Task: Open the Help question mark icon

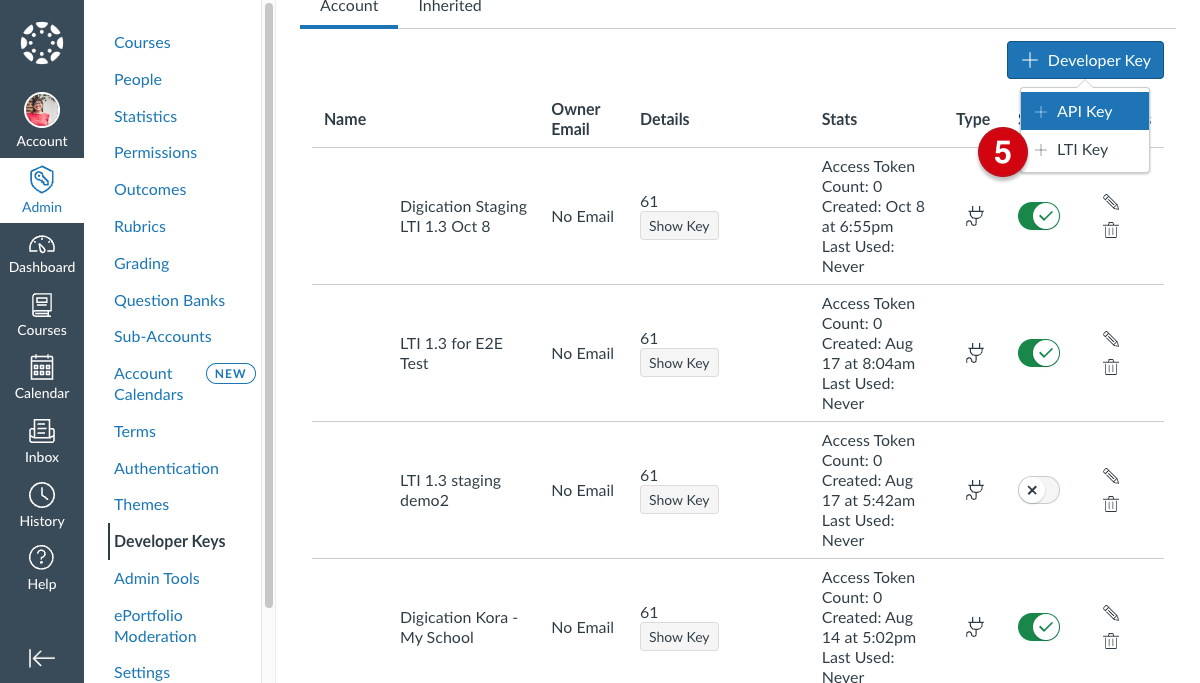Action: 42,558
